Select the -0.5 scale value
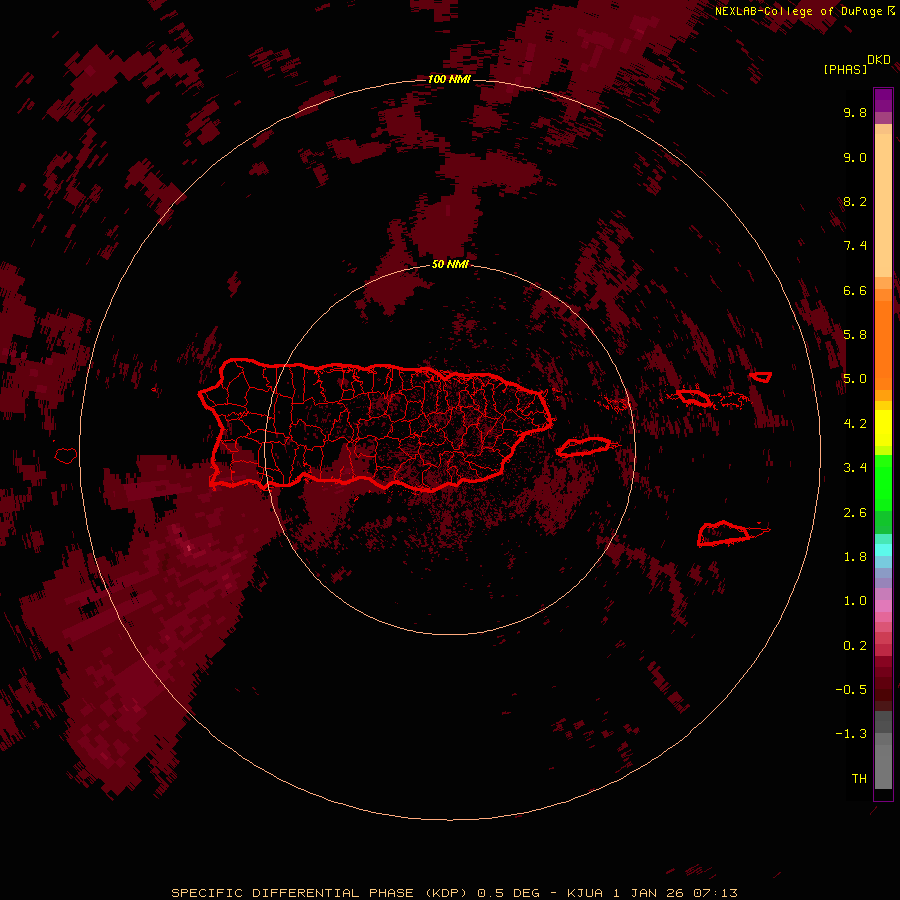Image resolution: width=900 pixels, height=900 pixels. tap(851, 689)
